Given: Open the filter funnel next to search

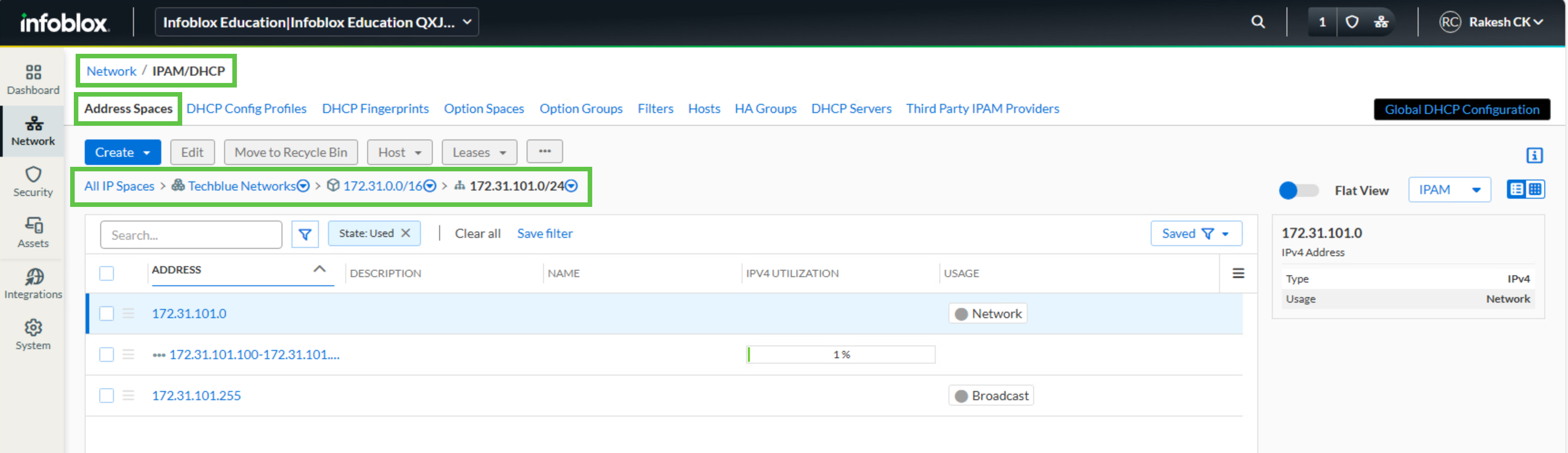Looking at the screenshot, I should pyautogui.click(x=305, y=234).
